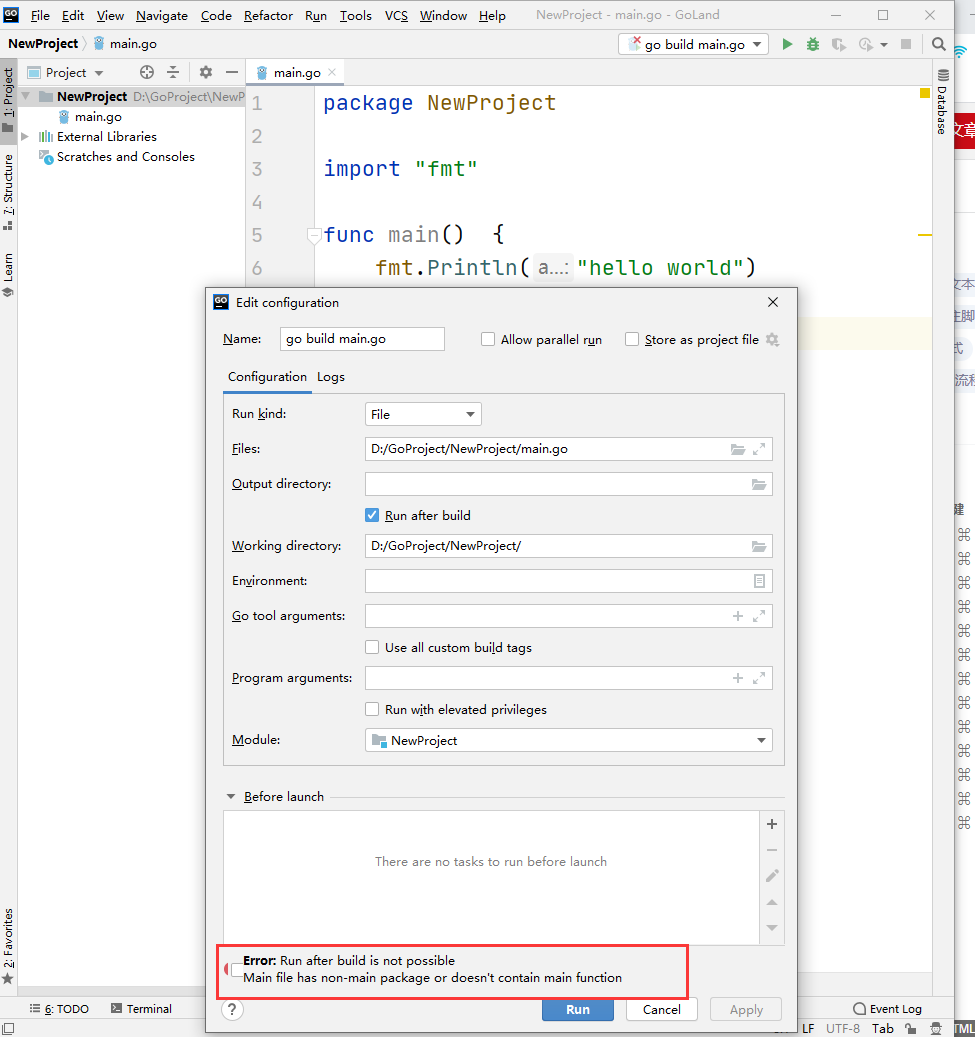This screenshot has width=975, height=1037.
Task: Select main.go in the Project tree
Action: click(x=98, y=117)
